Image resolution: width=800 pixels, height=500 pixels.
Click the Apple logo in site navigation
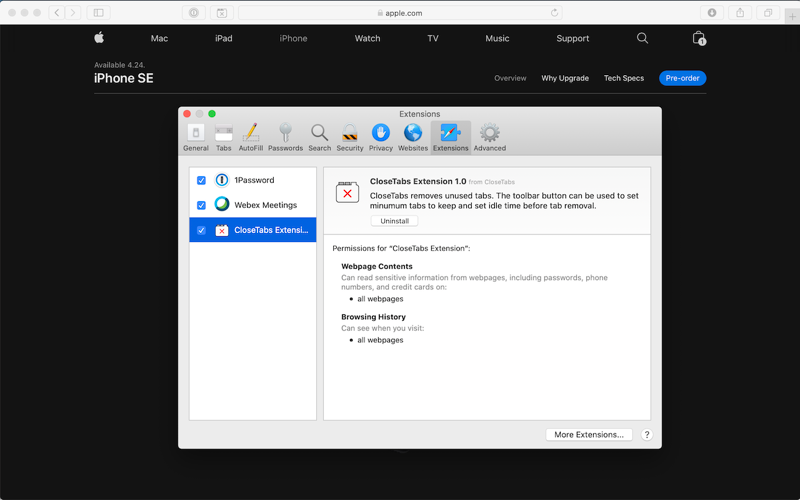pyautogui.click(x=99, y=37)
